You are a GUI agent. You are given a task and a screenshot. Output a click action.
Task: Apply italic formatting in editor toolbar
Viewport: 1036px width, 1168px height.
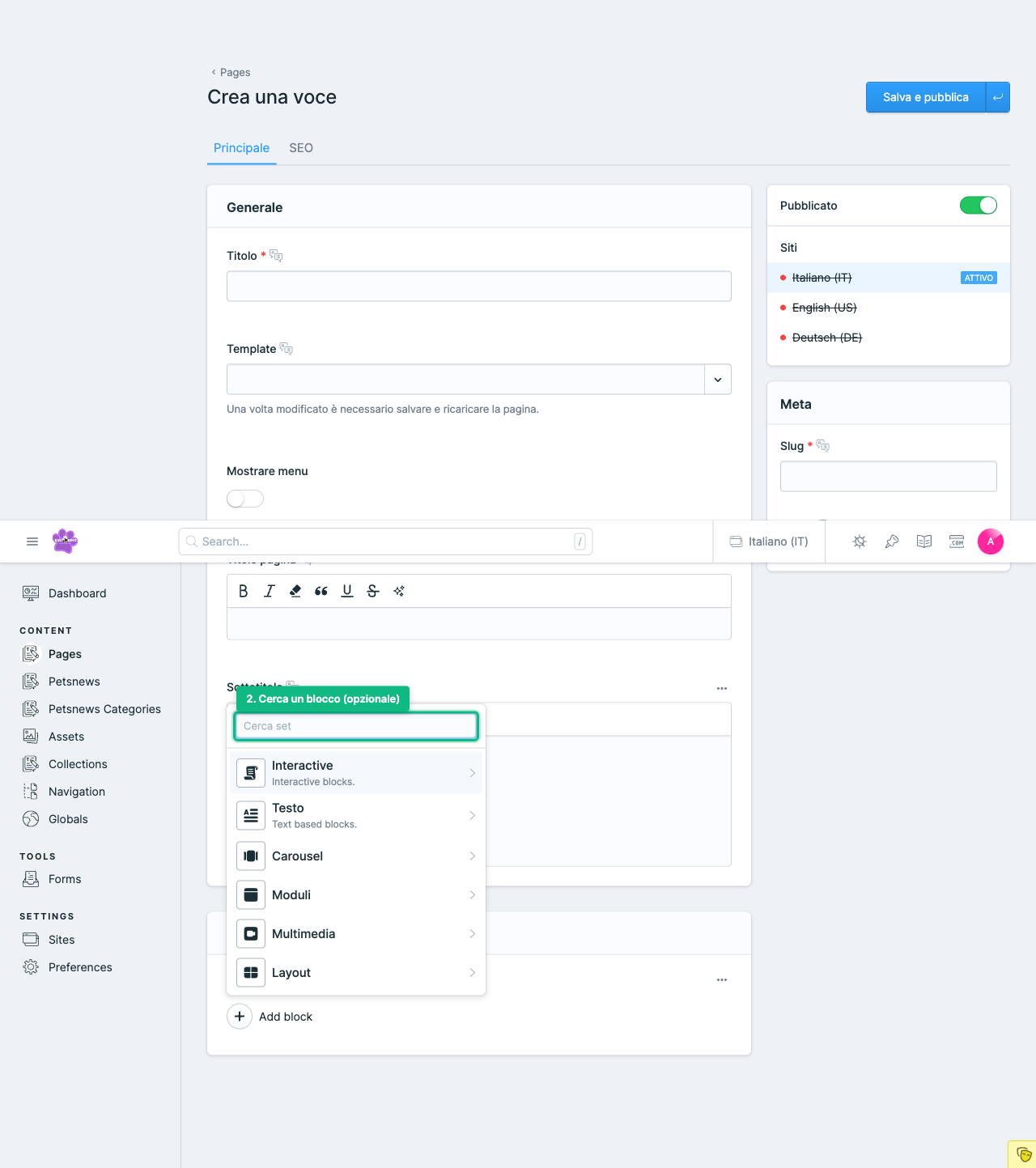click(270, 591)
